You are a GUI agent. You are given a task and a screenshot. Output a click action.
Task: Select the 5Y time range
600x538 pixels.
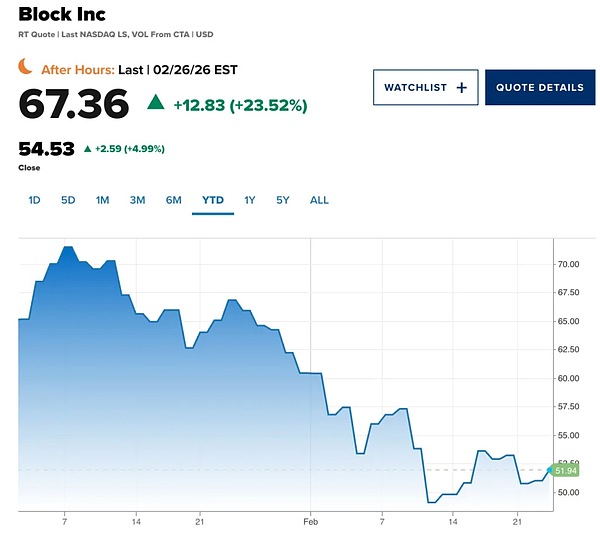pos(283,200)
